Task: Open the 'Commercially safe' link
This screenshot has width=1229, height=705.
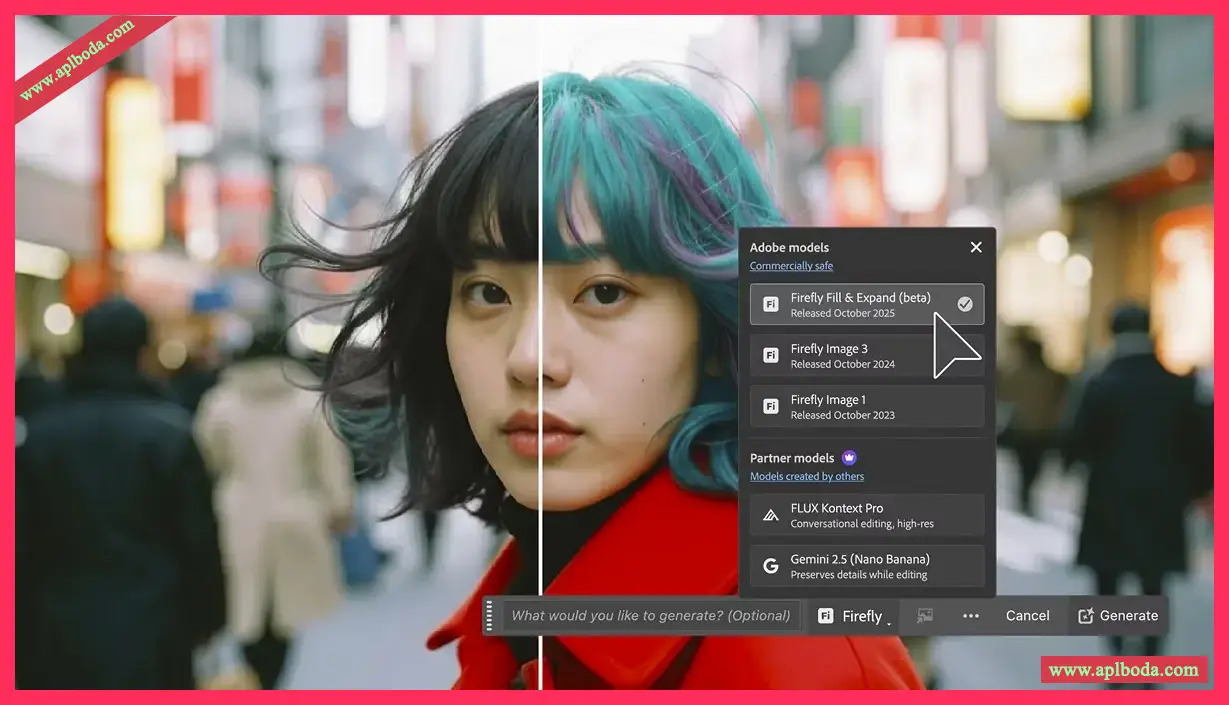Action: point(791,266)
